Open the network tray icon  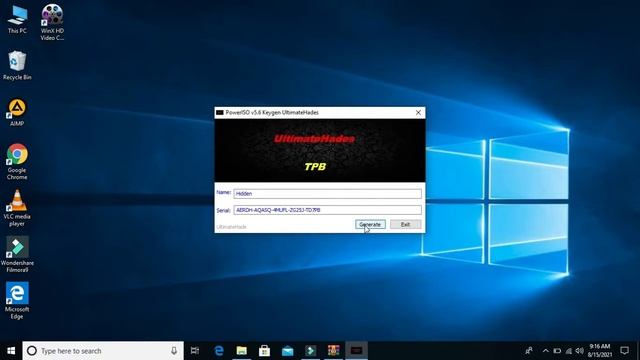click(x=569, y=351)
